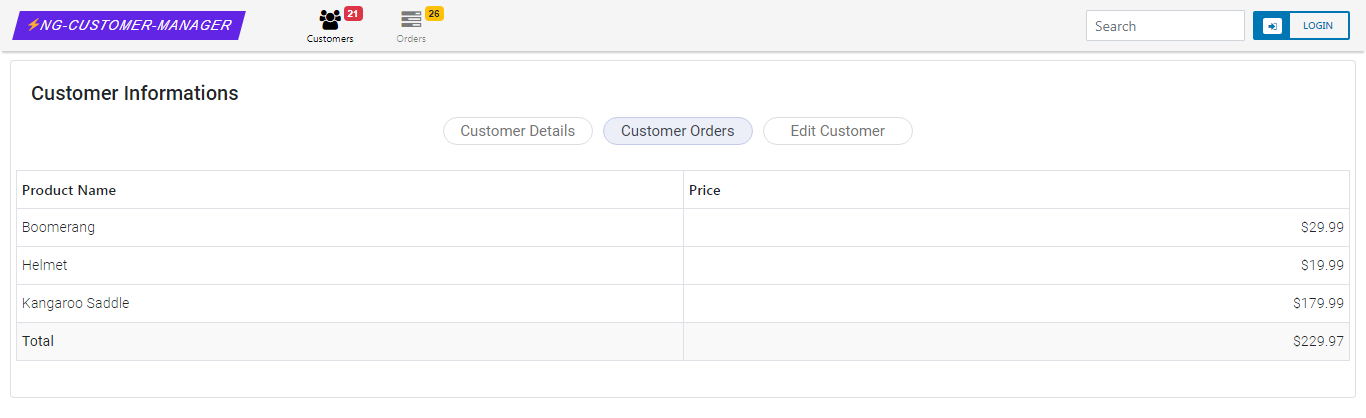Select the Kangaroo Saddle product cell
Screen dimensions: 1366x418
coord(350,304)
